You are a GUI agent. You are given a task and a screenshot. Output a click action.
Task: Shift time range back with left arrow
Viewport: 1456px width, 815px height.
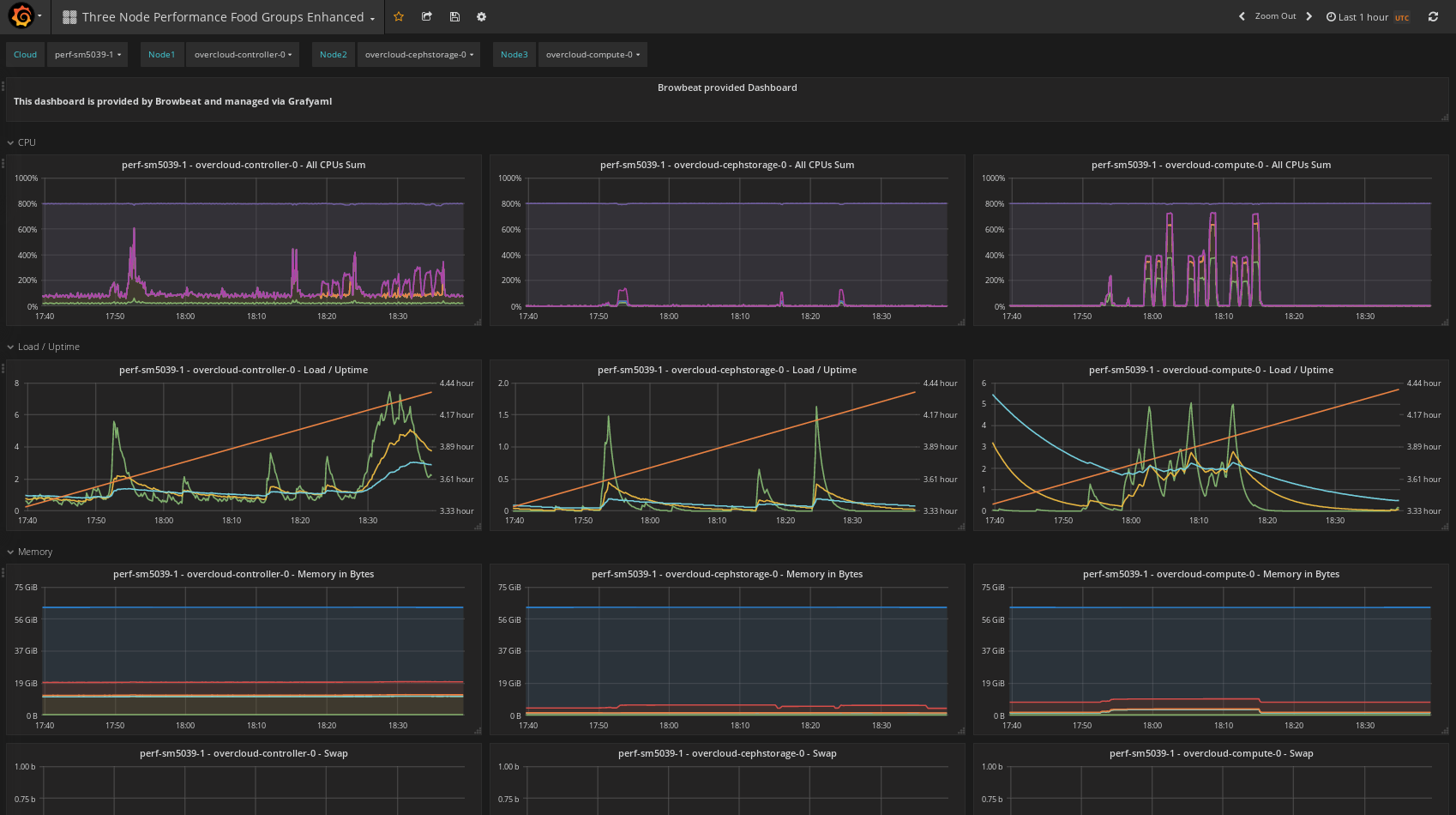click(1242, 16)
